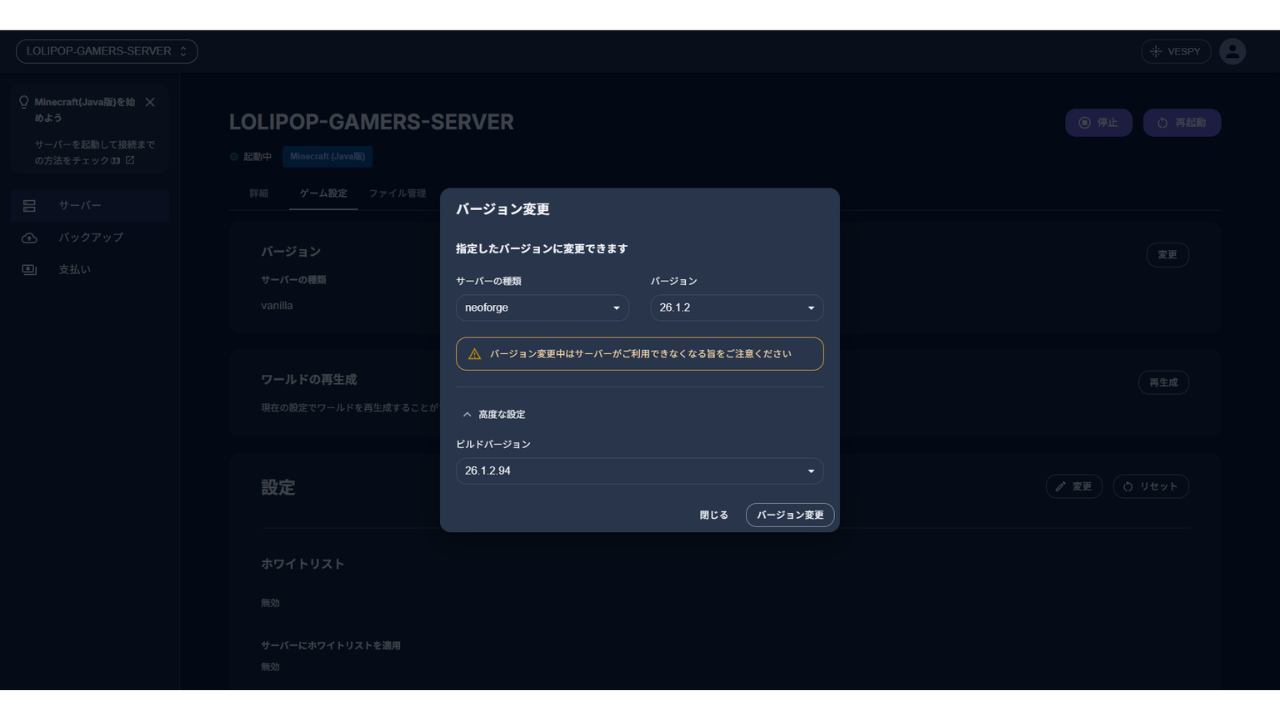Click サーバーにホワイトリストを適用 label
1280x720 pixels.
tap(331, 646)
